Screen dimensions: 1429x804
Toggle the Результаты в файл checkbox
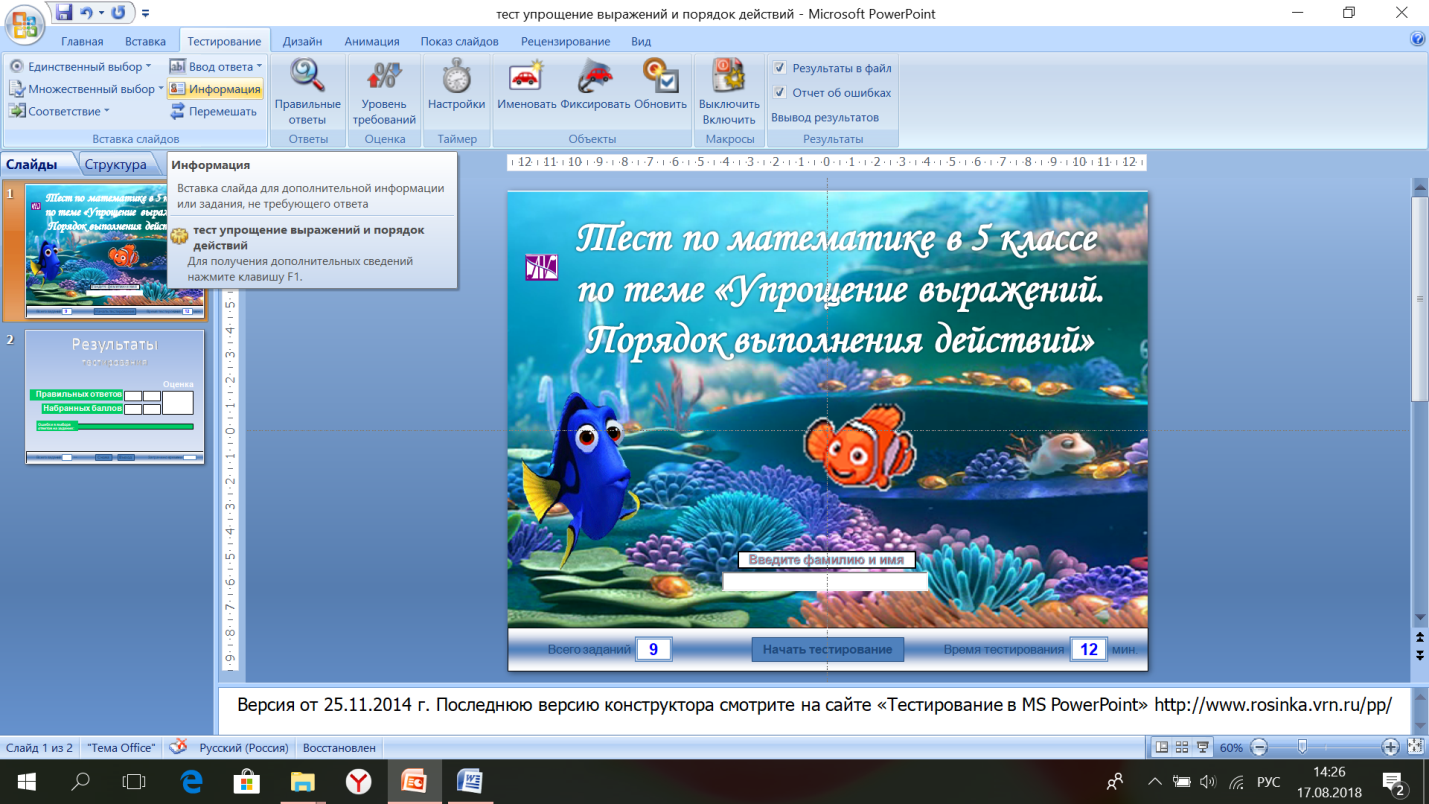(780, 68)
